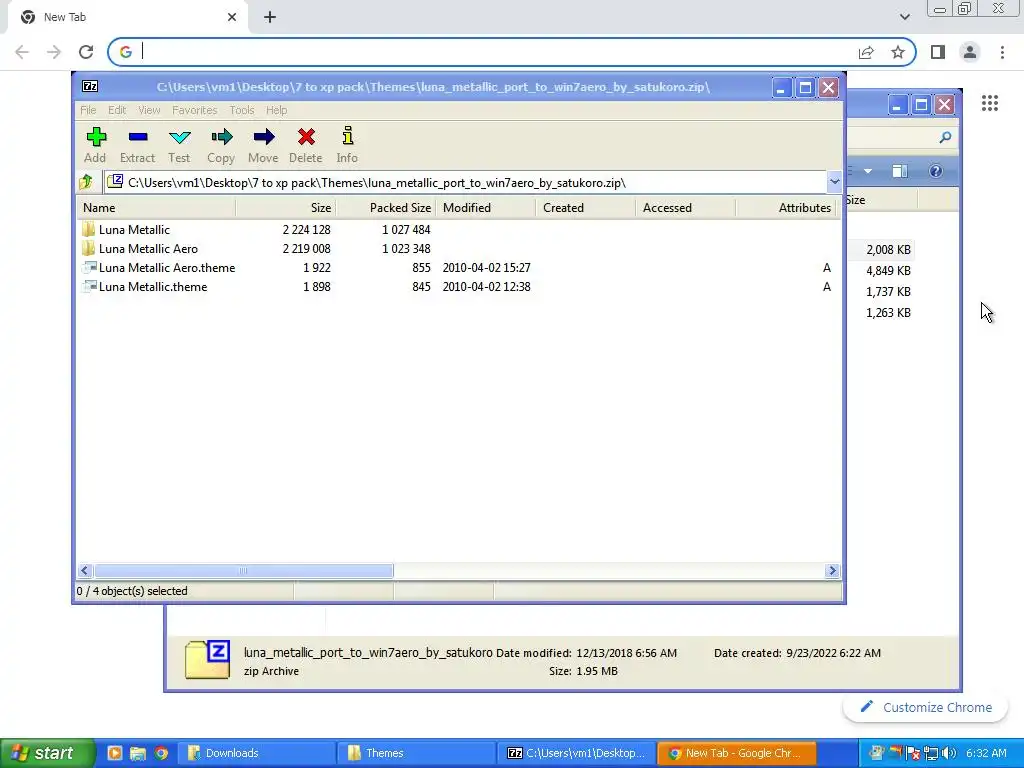This screenshot has height=768, width=1024.
Task: Expand the 7-Zip path history dropdown
Action: 834,182
